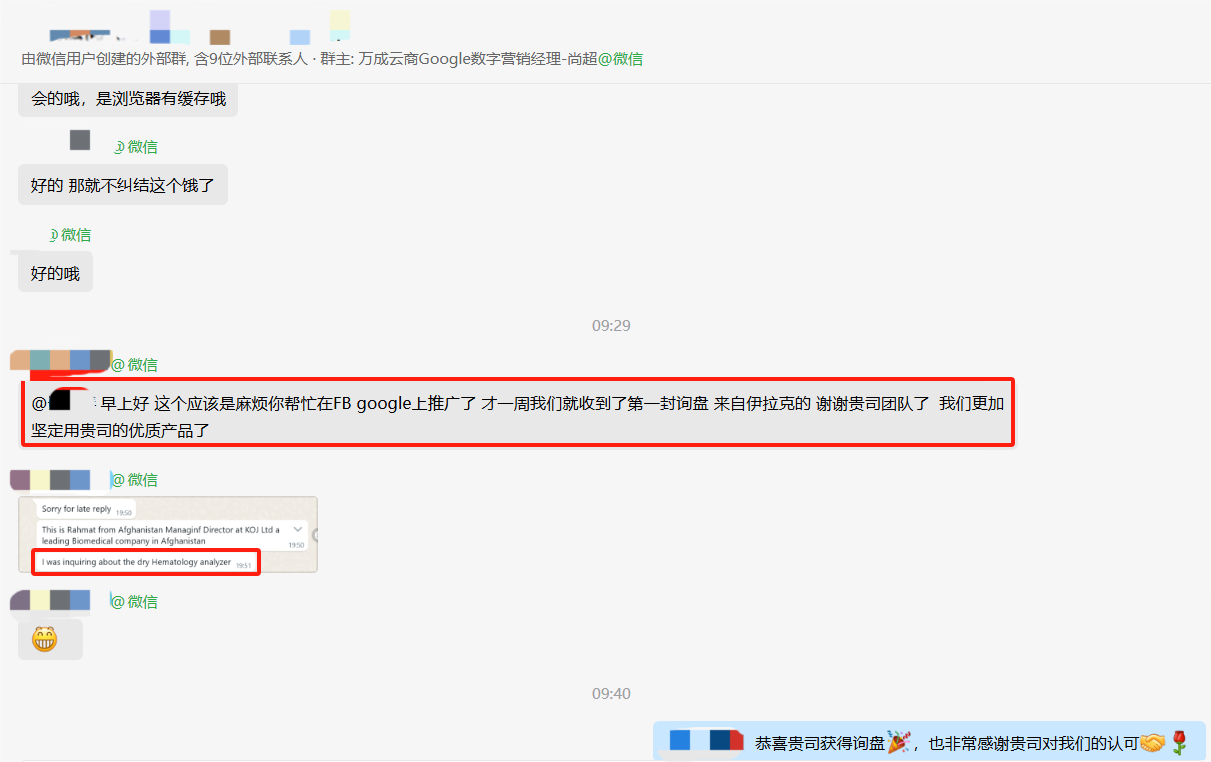Click the multicolored avatar beside the red-boxed message
This screenshot has height=762, width=1211.
pos(58,360)
